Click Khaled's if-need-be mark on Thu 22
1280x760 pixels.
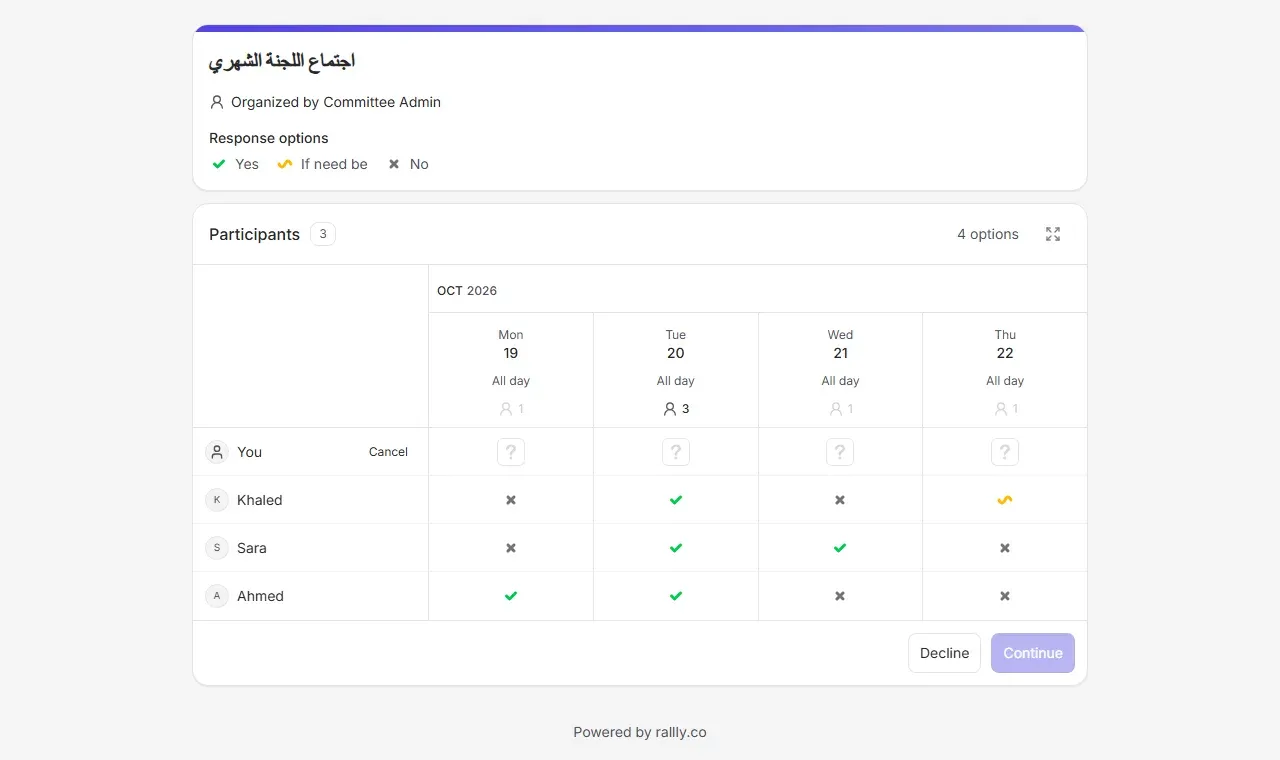point(1005,500)
